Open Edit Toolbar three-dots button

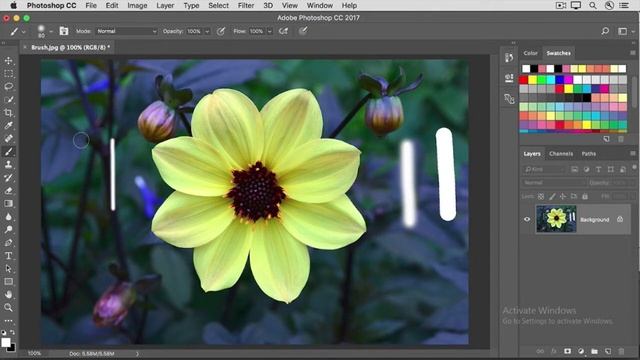(x=9, y=321)
